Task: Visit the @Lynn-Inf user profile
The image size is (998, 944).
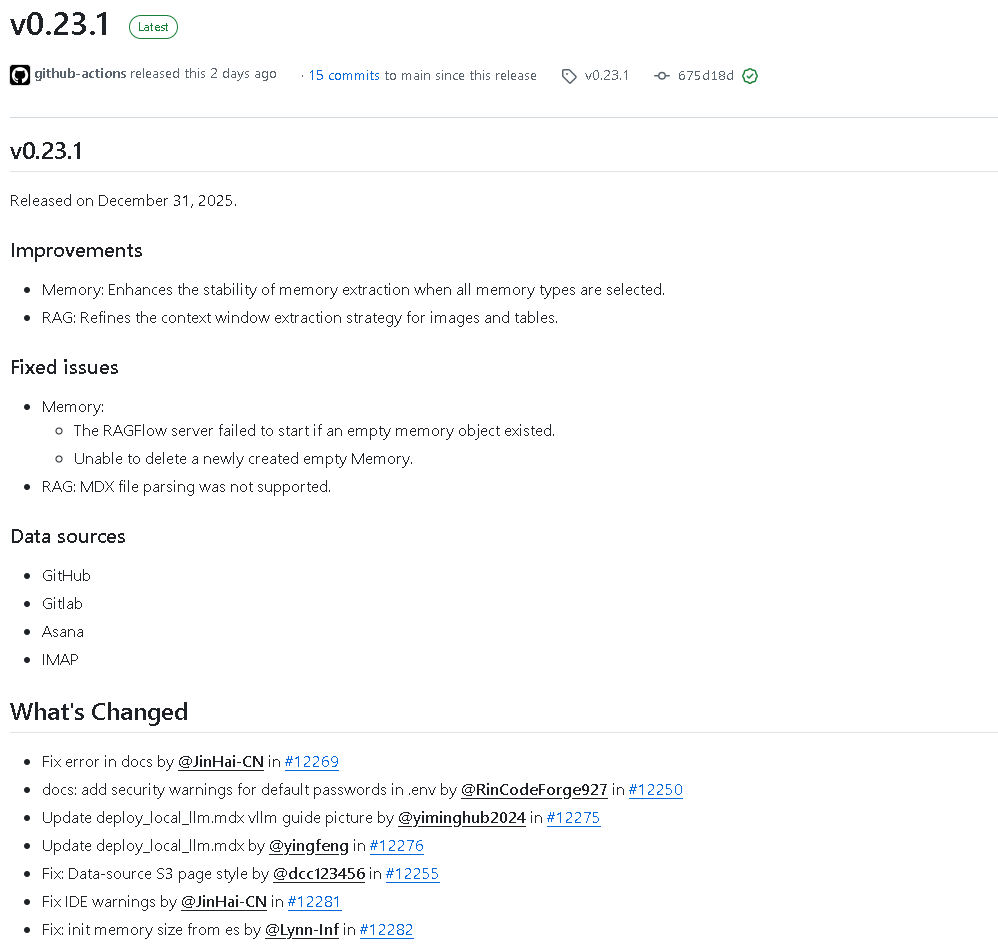Action: pyautogui.click(x=302, y=930)
